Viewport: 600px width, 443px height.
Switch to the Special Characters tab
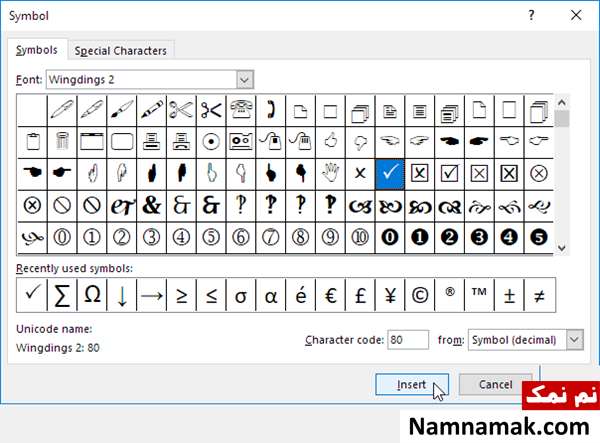pos(121,50)
